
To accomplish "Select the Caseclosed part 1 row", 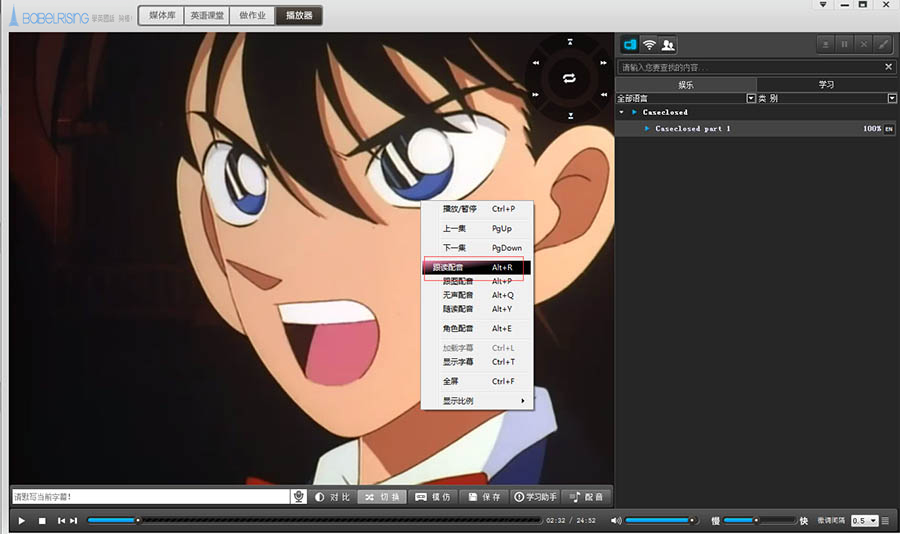I will coord(756,129).
